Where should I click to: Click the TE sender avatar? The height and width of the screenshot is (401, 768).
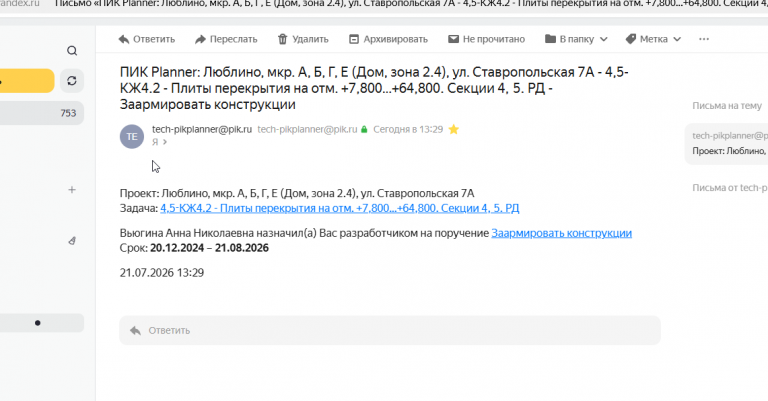click(x=132, y=136)
